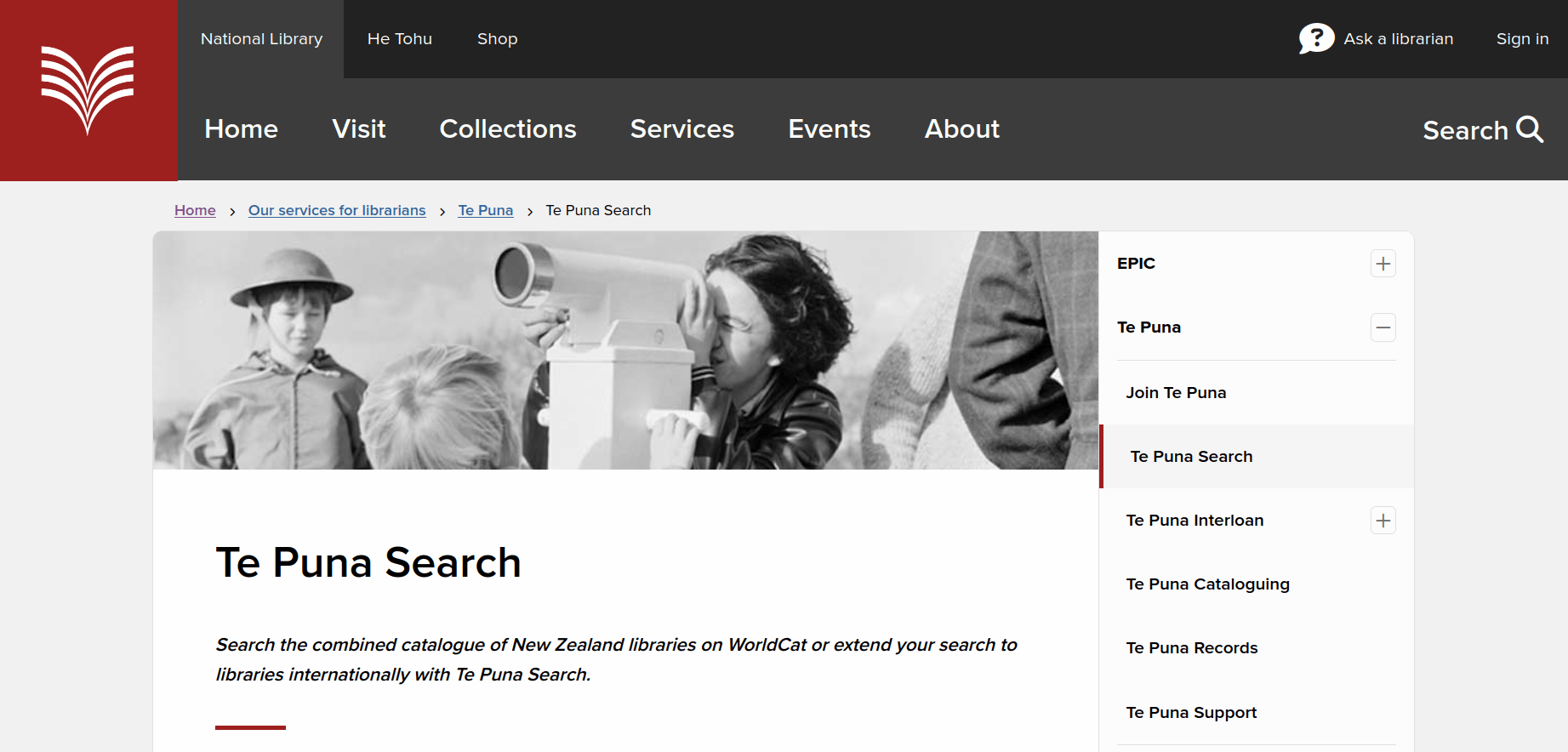Switch to the He Tohu tab
Viewport: 1568px width, 752px height.
point(400,39)
